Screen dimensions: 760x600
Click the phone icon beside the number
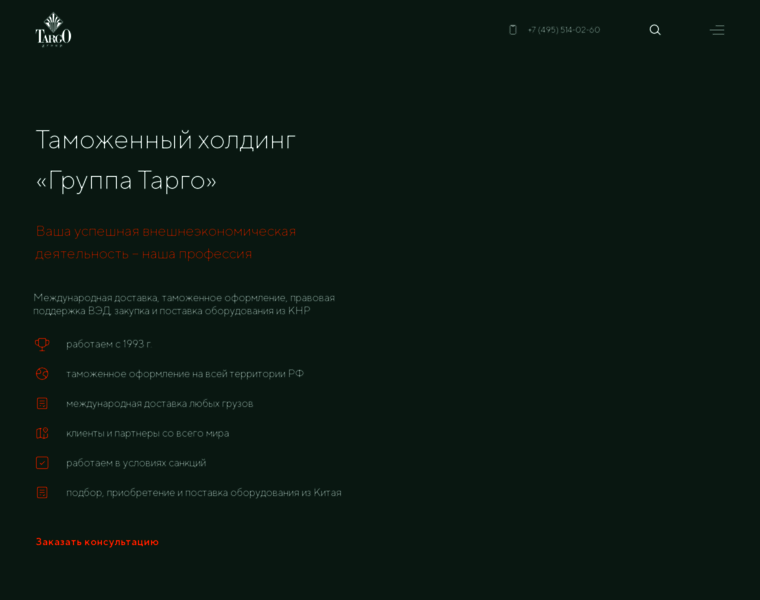(x=513, y=30)
